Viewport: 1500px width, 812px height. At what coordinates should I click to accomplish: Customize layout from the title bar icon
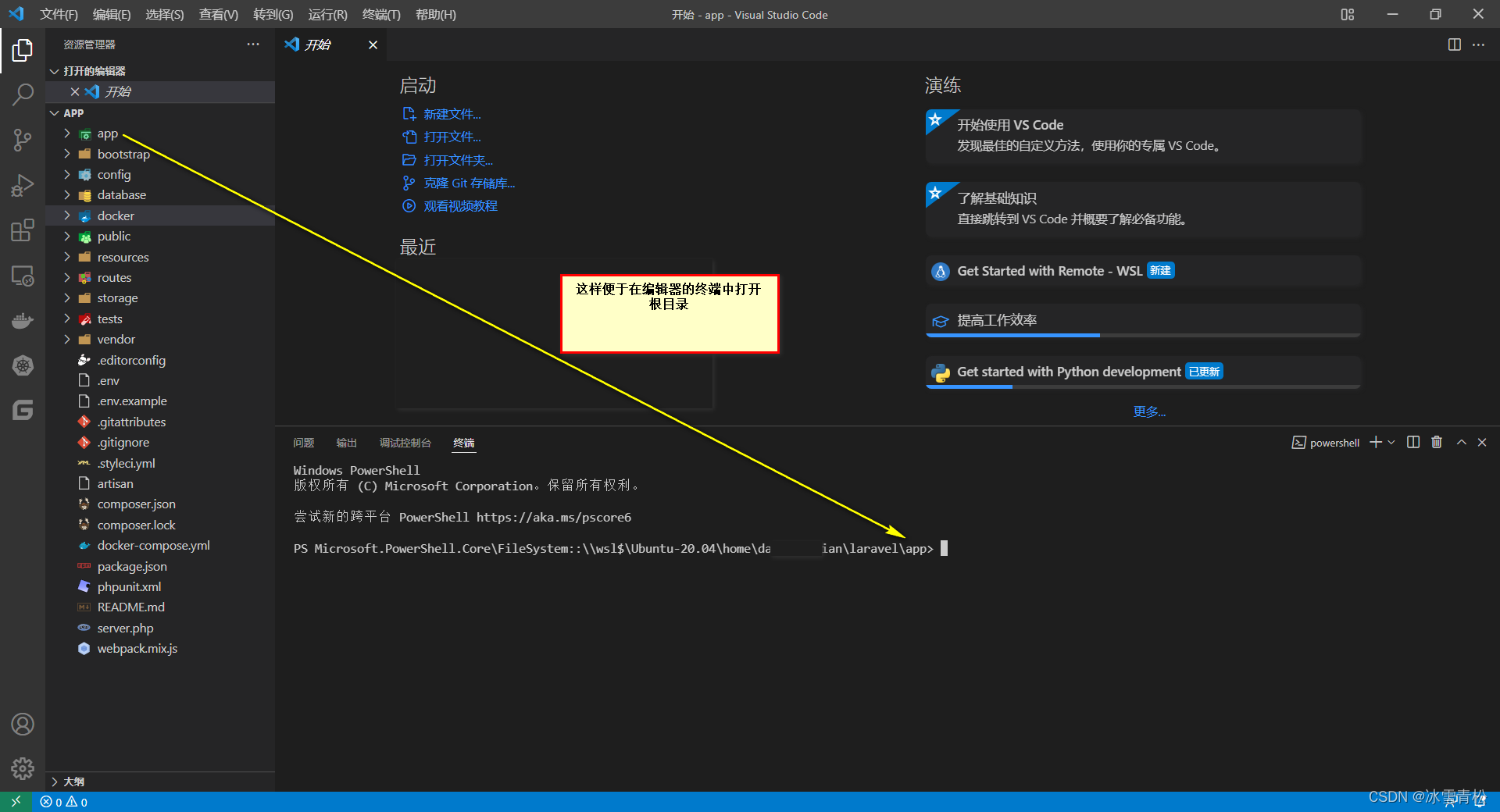[1348, 14]
